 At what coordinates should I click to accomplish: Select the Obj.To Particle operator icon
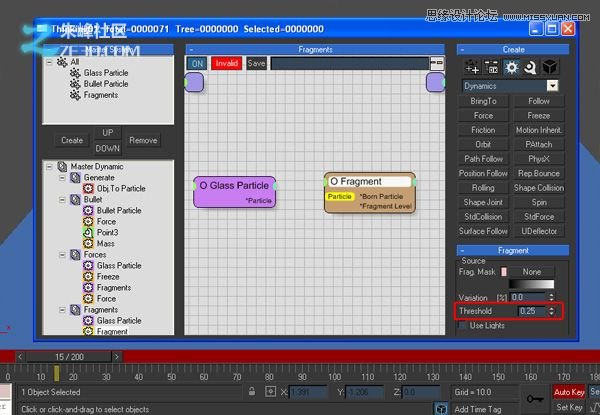click(88, 188)
